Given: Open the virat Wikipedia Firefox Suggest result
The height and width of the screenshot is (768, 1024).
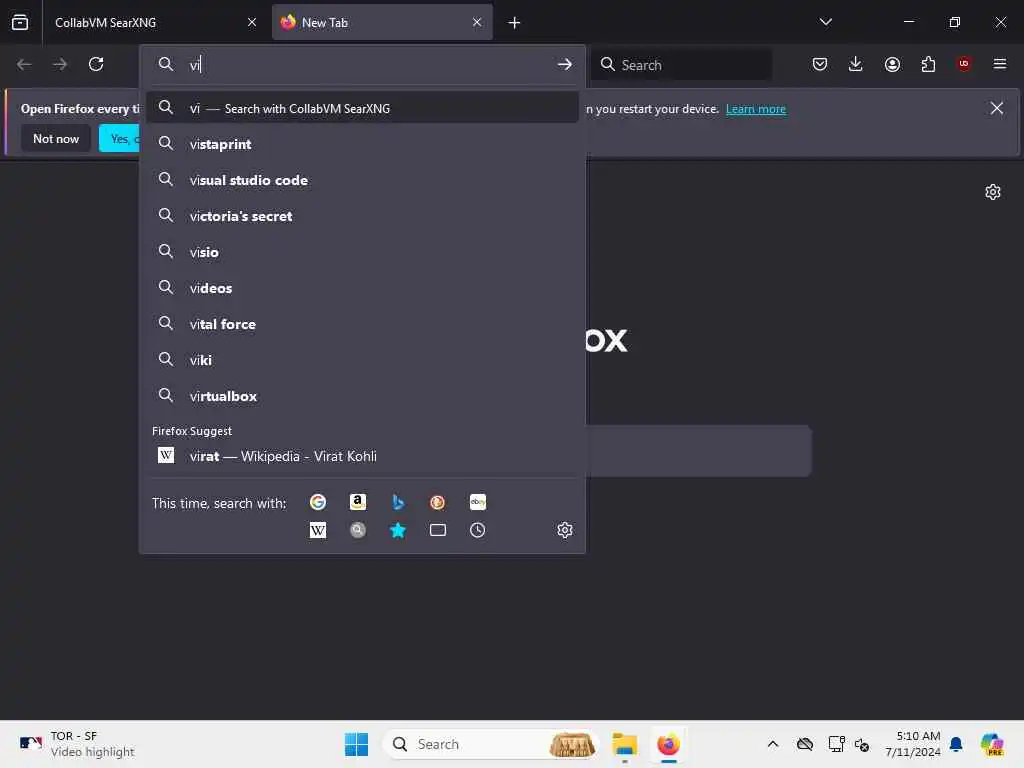Looking at the screenshot, I should tap(362, 456).
